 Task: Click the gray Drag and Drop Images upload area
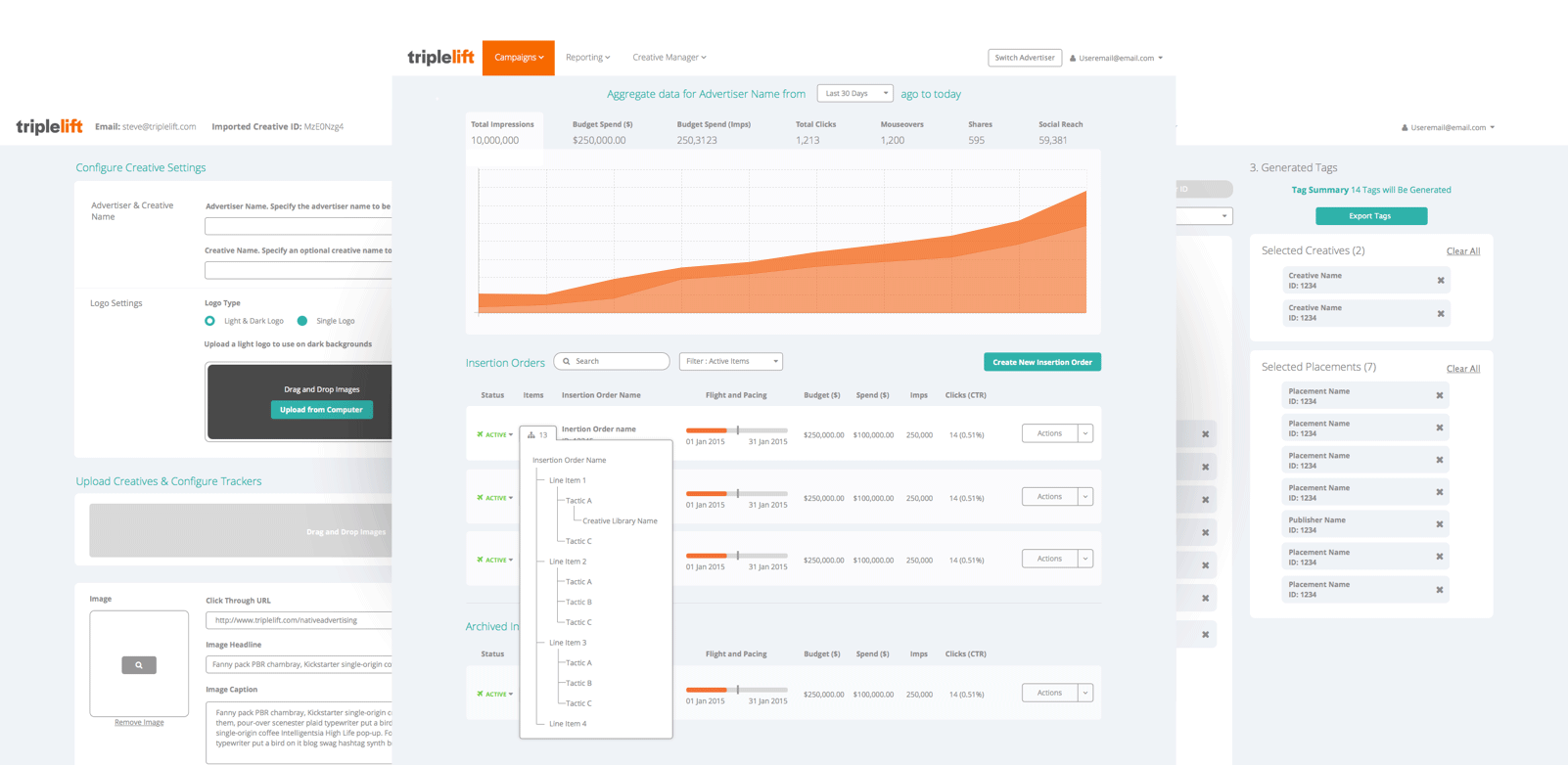(241, 530)
